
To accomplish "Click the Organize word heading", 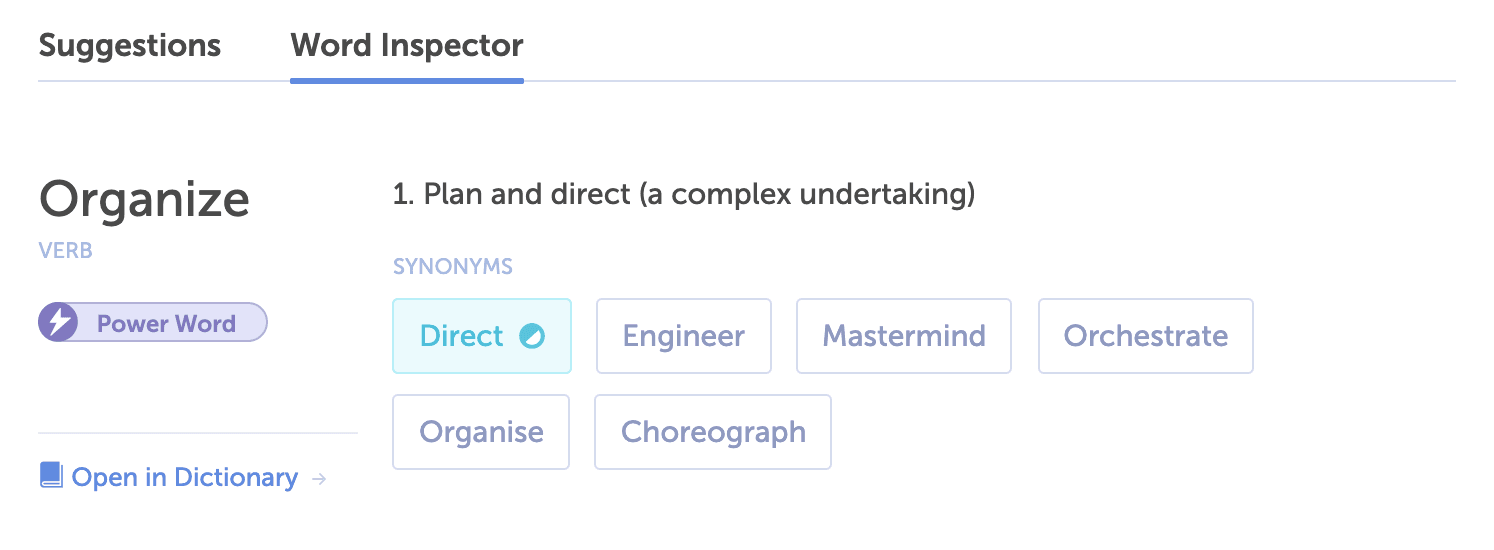I will 144,199.
